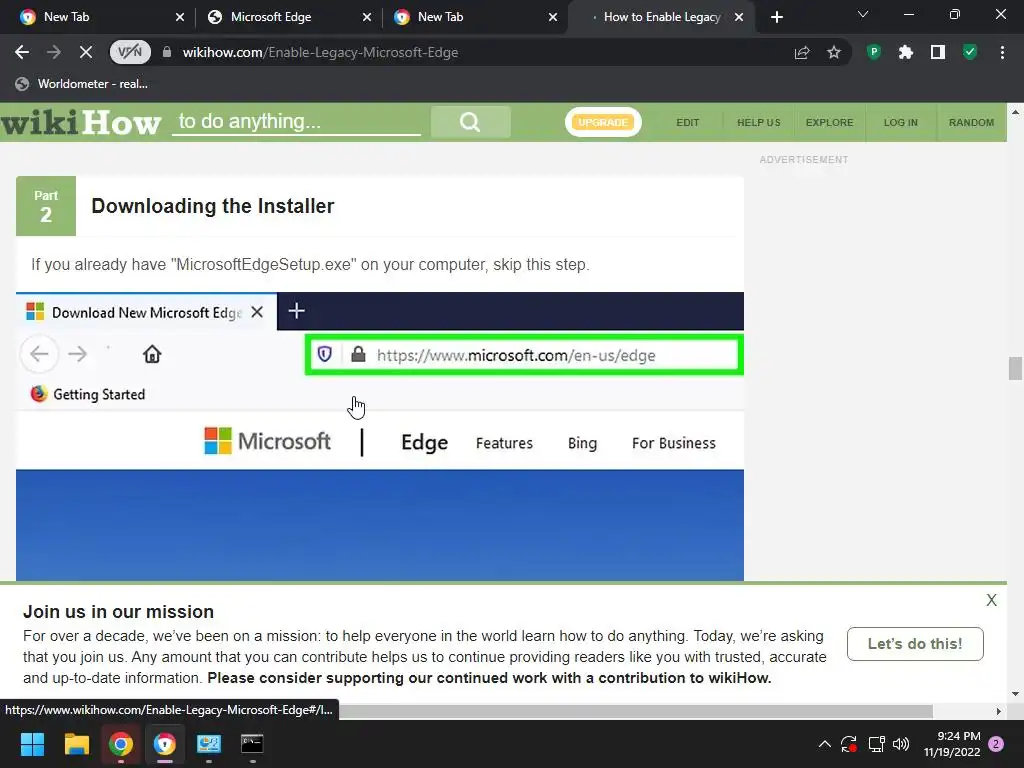
Task: Open a new browser tab
Action: pos(776,17)
